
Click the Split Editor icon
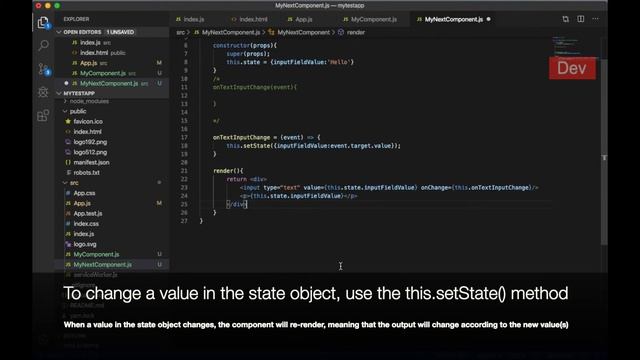tap(580, 19)
